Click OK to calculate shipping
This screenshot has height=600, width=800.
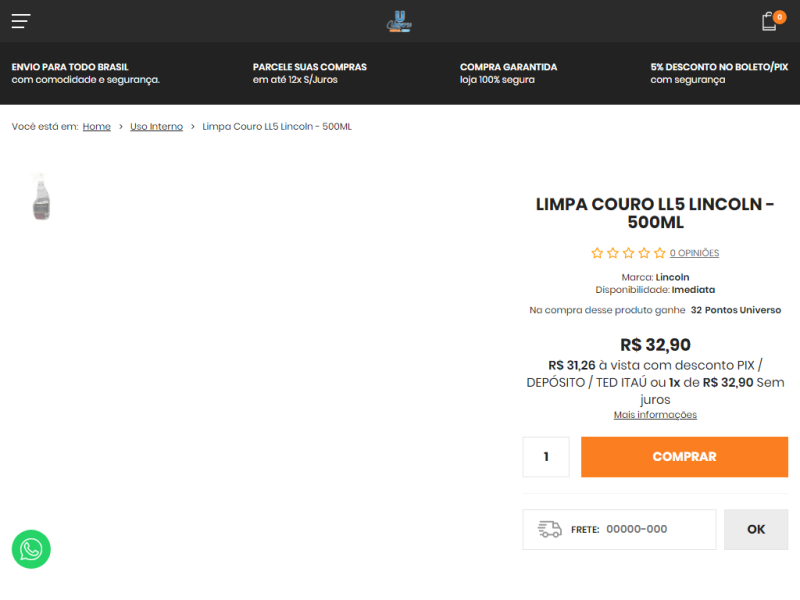tap(756, 529)
